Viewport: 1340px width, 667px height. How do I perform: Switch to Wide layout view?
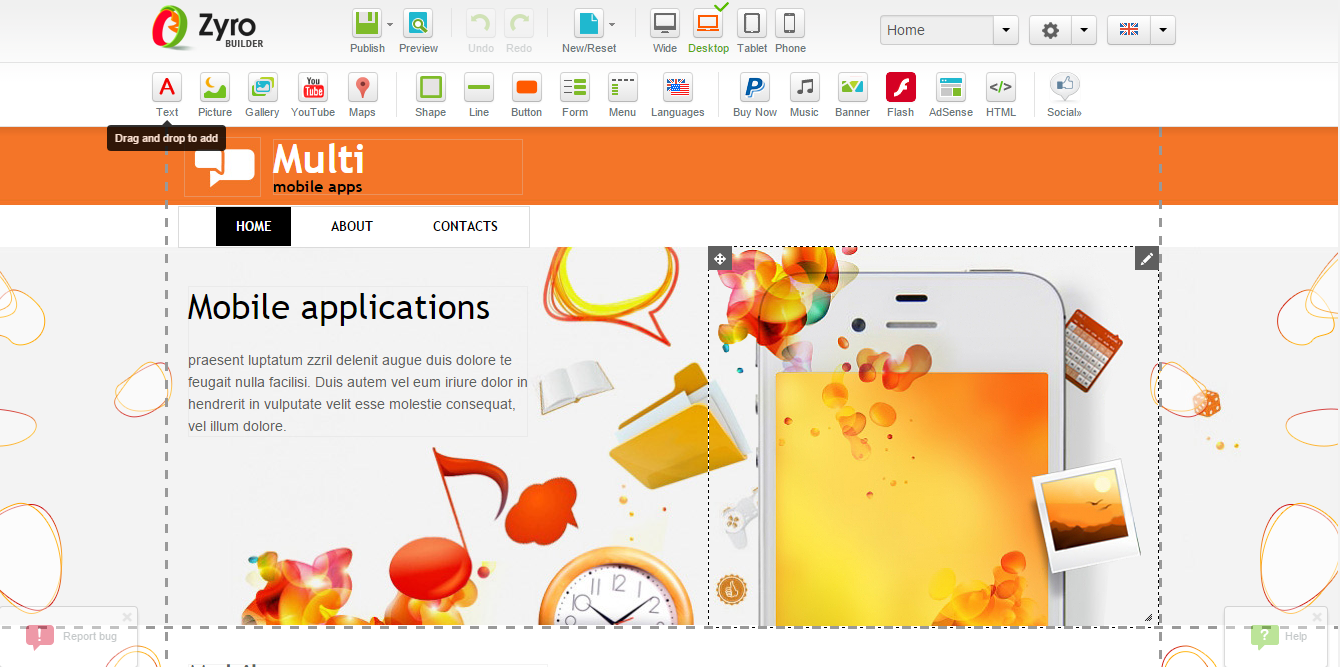665,24
